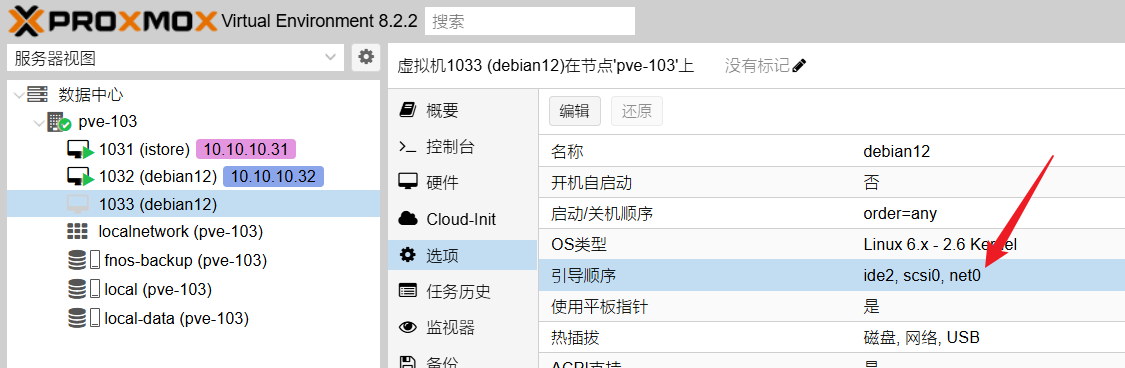The height and width of the screenshot is (368, 1125).
Task: Click the gear icon beside server view
Action: 366,57
